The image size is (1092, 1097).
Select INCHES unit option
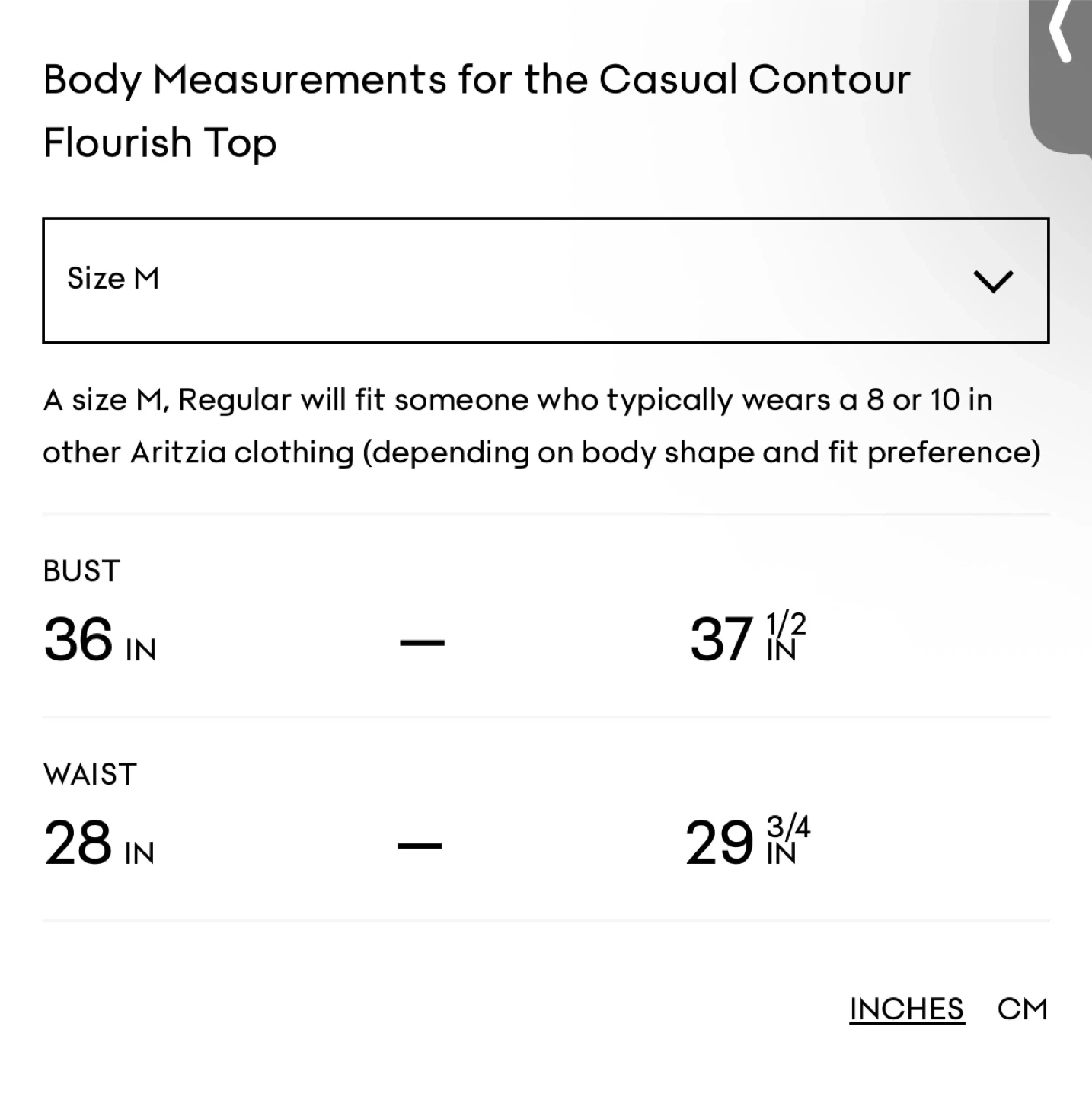pos(907,1009)
